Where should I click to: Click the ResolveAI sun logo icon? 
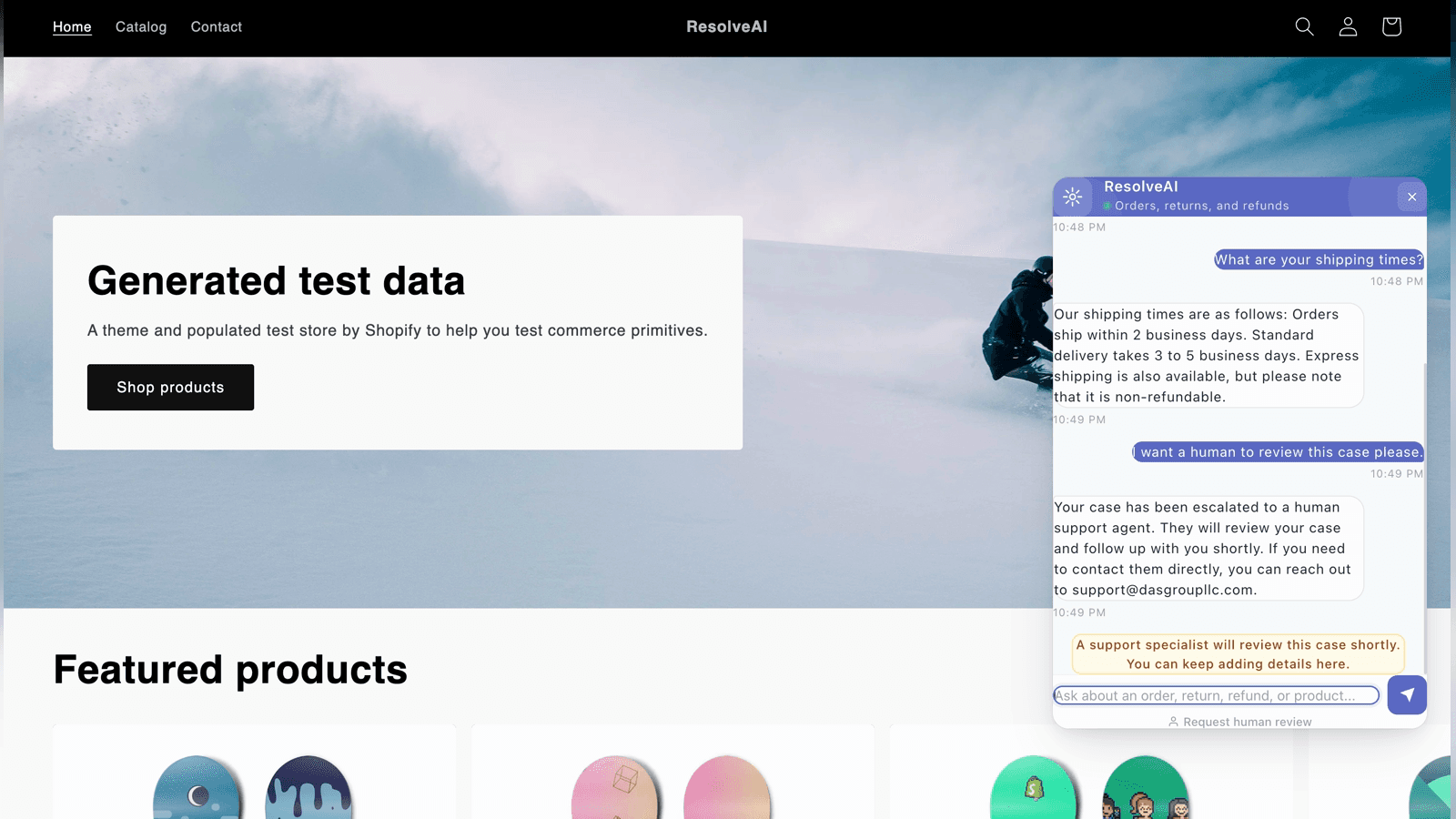click(1073, 197)
